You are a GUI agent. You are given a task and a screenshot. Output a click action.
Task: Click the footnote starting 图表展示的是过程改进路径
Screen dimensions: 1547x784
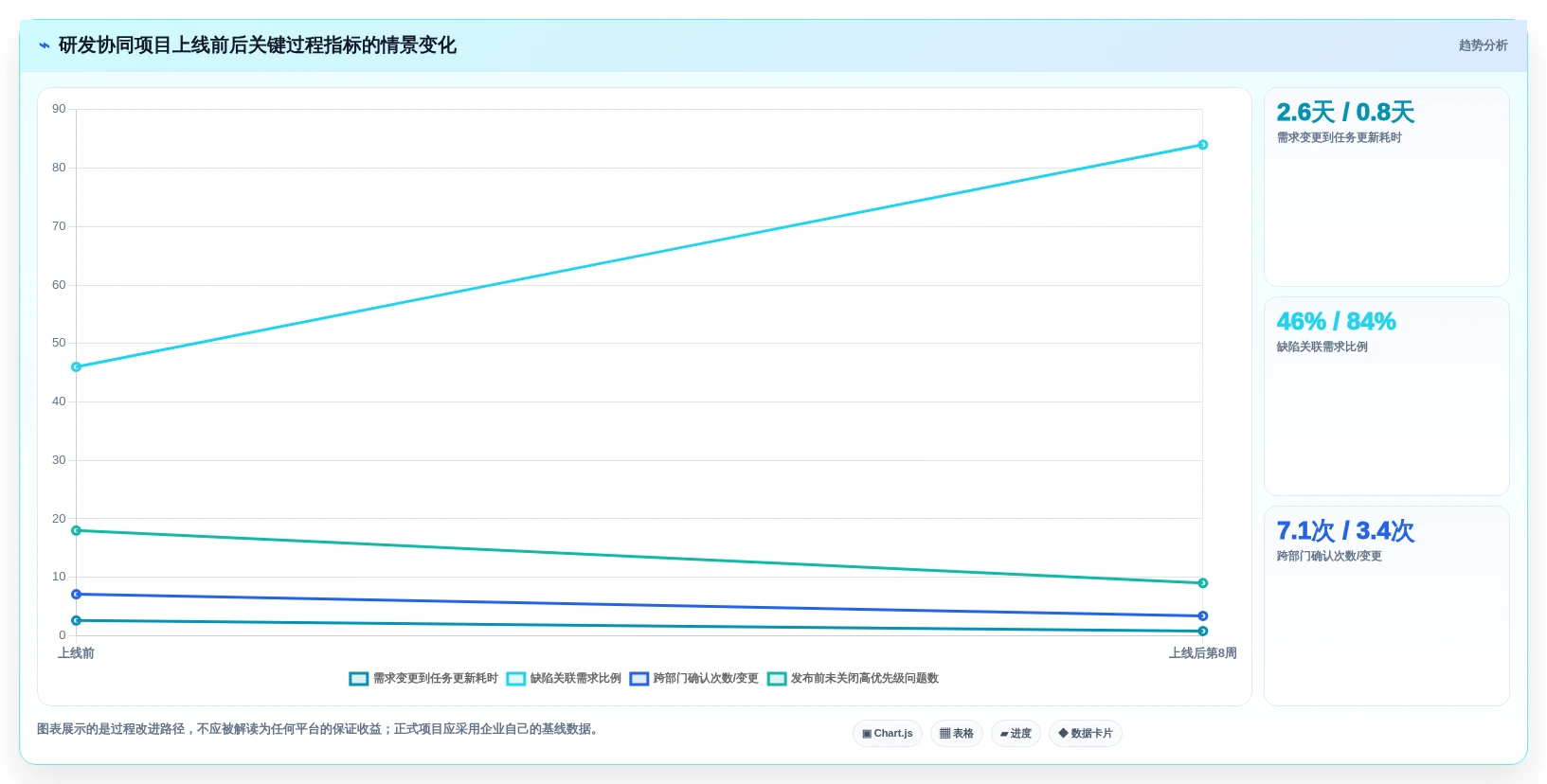click(x=319, y=729)
